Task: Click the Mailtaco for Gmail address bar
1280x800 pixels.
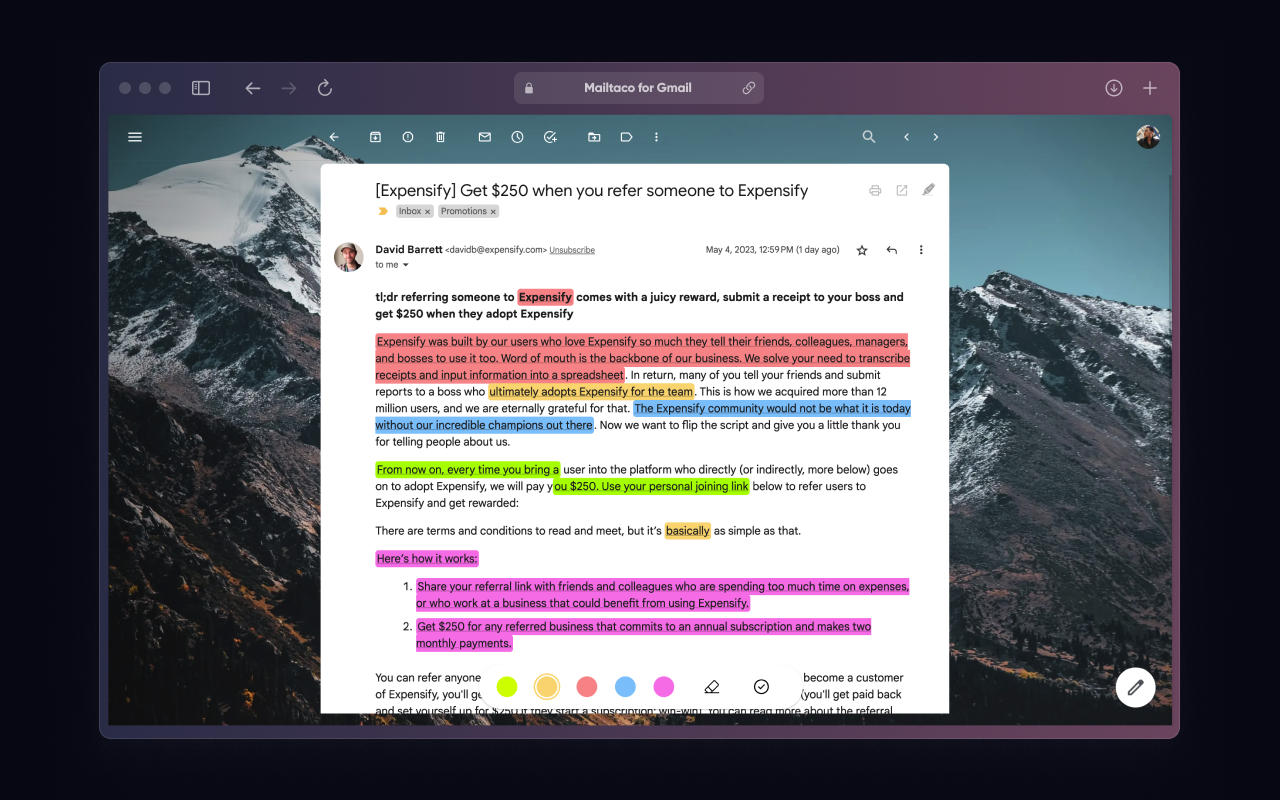Action: 638,88
